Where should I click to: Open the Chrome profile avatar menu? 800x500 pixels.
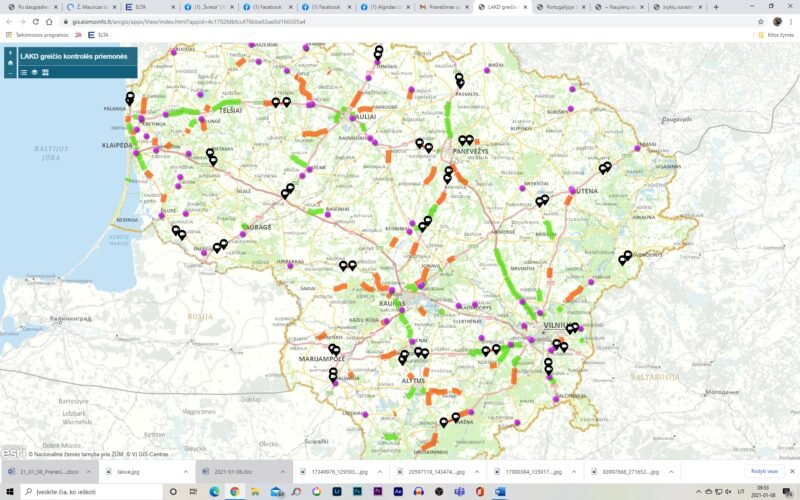(x=777, y=22)
